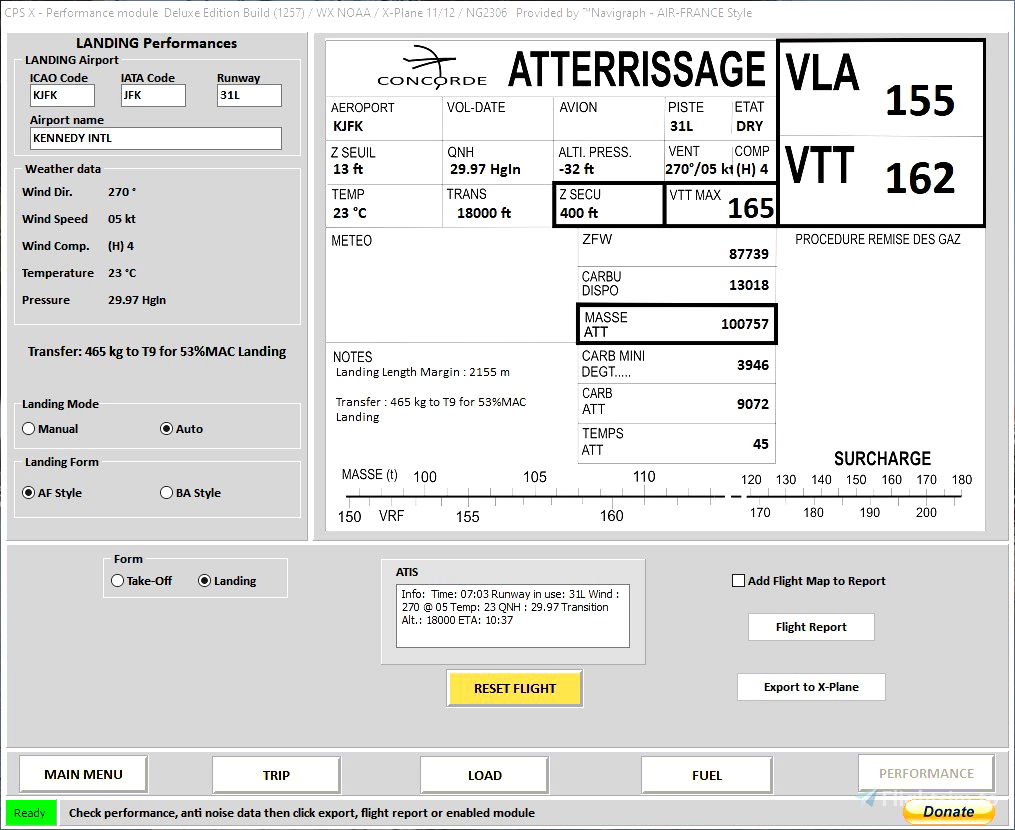The width and height of the screenshot is (1015, 830).
Task: Click the VTT MAX value 165
Action: coord(750,208)
